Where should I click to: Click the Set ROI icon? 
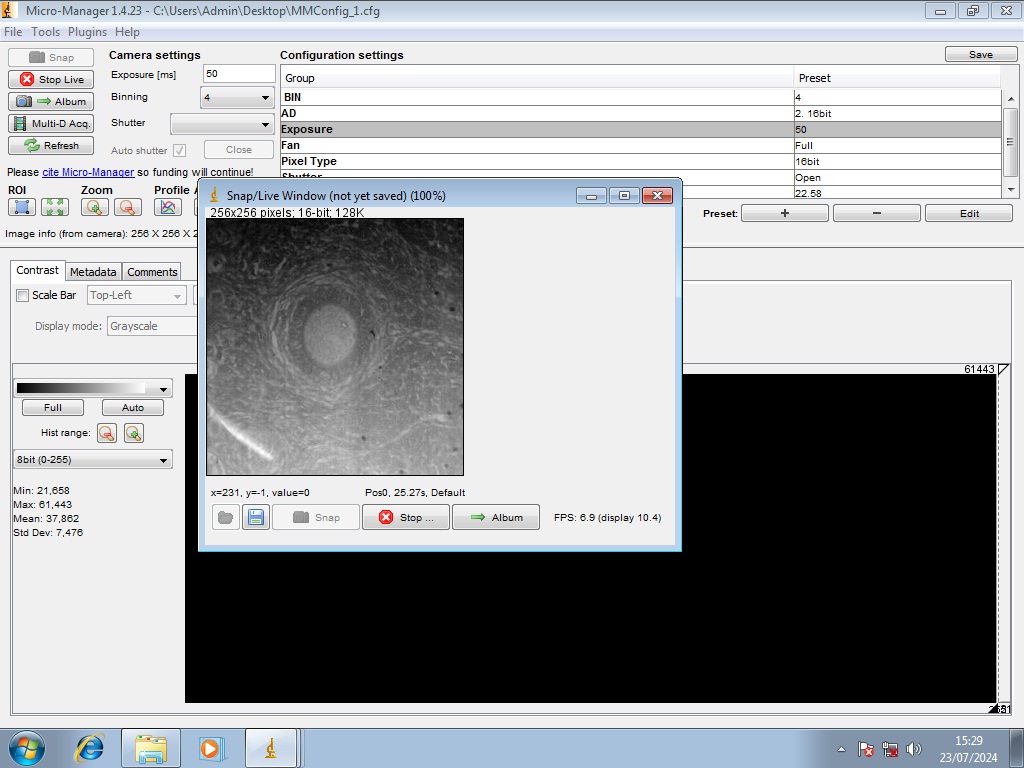point(22,207)
